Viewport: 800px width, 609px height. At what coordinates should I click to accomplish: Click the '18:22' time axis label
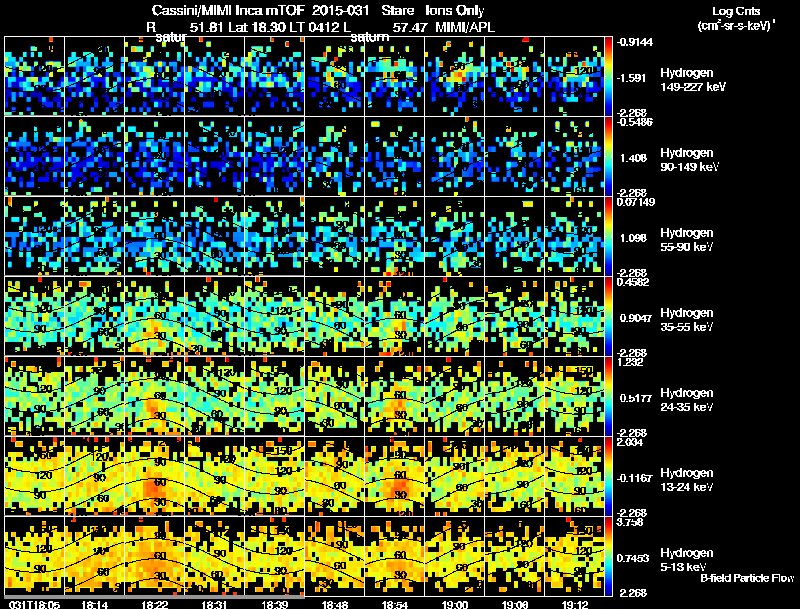(155, 604)
